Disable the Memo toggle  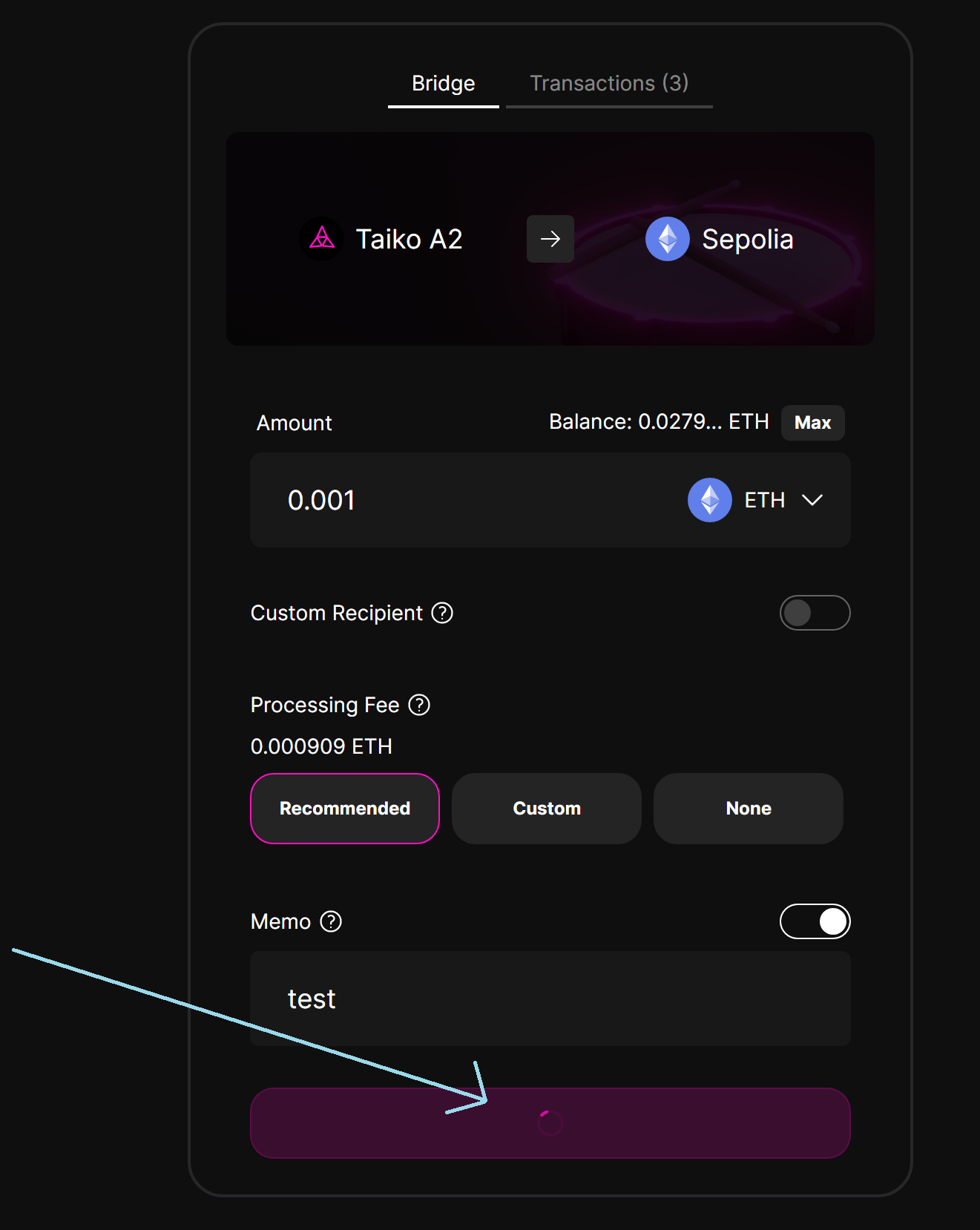(815, 921)
